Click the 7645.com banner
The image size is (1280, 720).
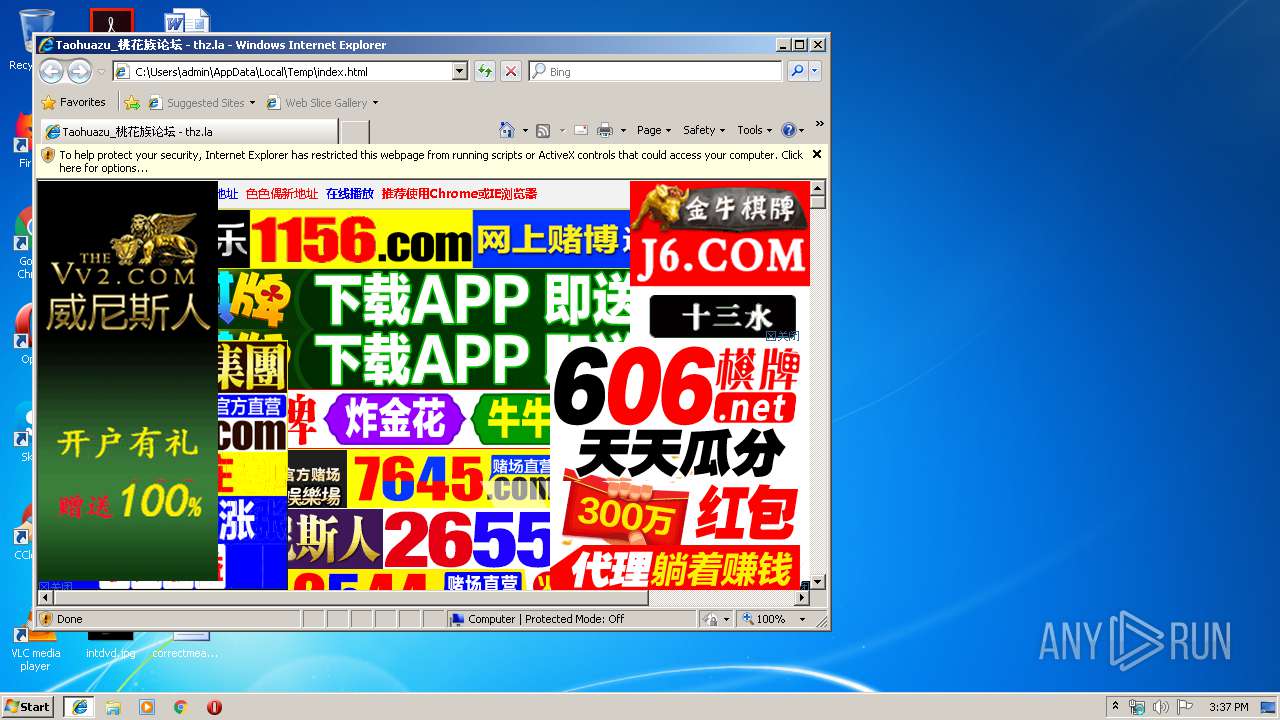tap(449, 479)
